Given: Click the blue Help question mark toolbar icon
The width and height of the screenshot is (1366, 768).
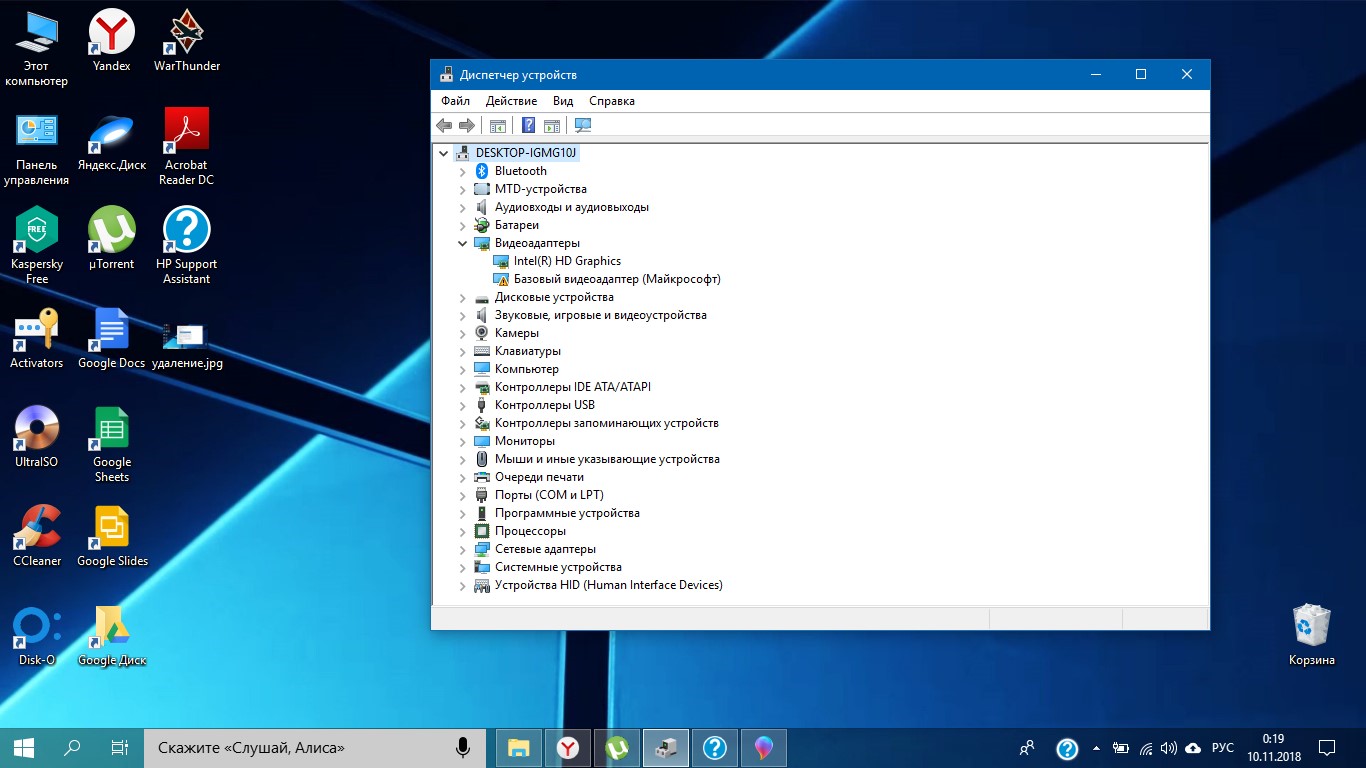Looking at the screenshot, I should tap(529, 125).
